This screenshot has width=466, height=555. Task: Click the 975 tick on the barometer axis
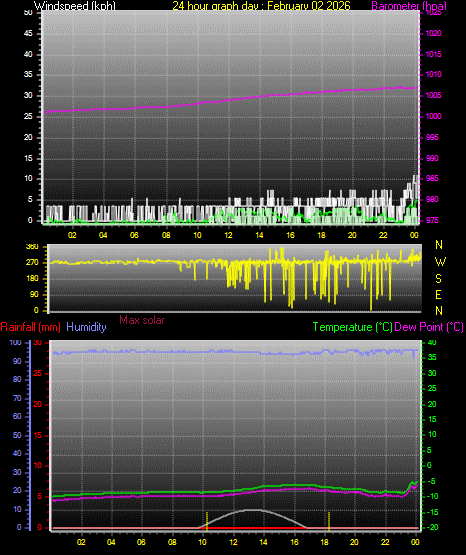tap(432, 220)
